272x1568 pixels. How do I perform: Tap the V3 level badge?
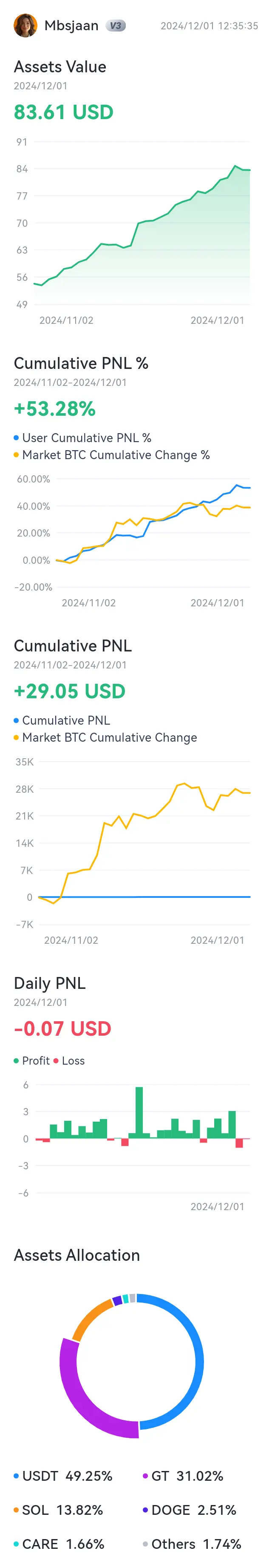pyautogui.click(x=116, y=26)
